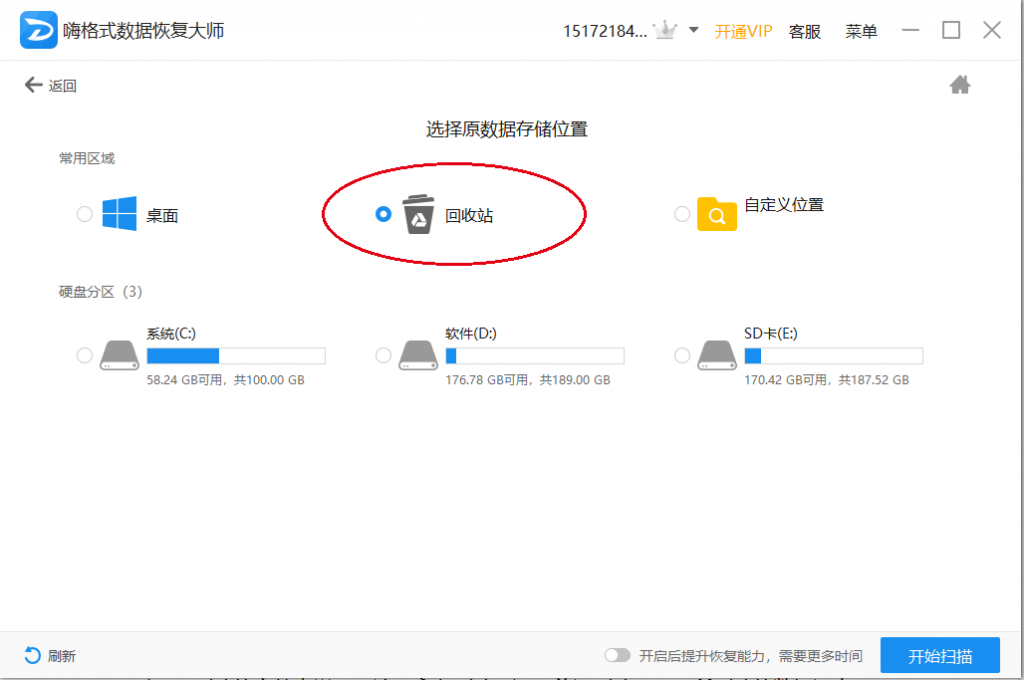Click the SD卡(E:) drive icon

pos(717,355)
